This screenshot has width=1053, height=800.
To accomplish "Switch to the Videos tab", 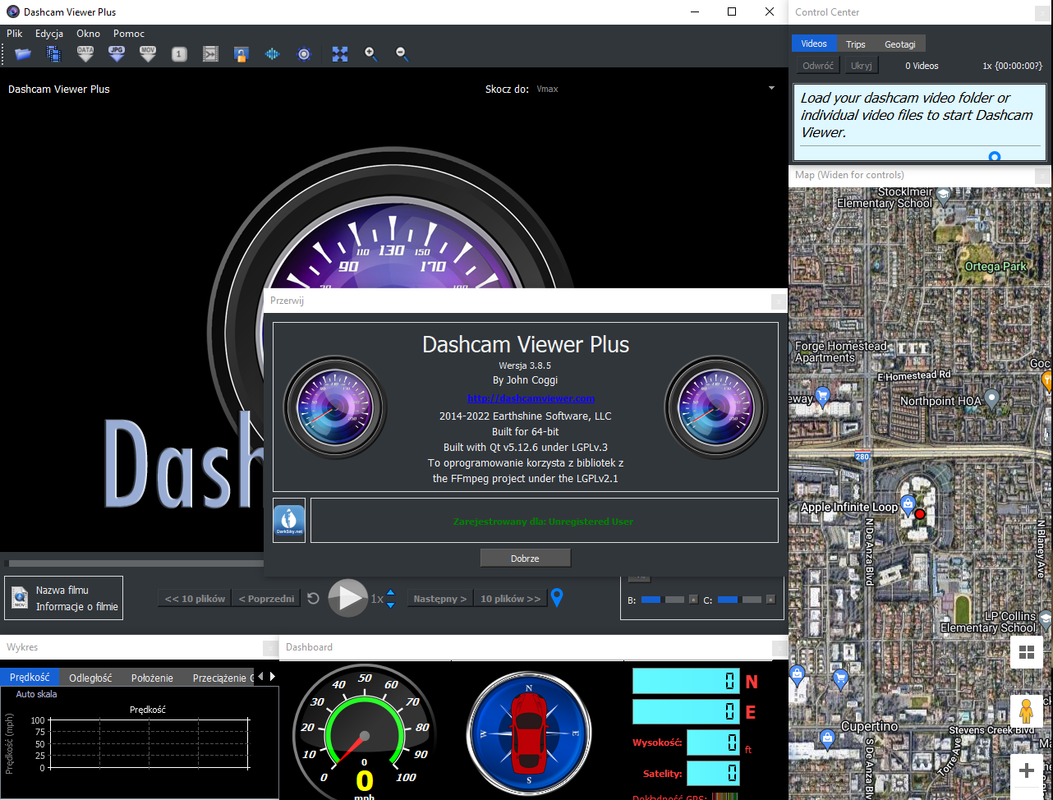I will pyautogui.click(x=813, y=44).
